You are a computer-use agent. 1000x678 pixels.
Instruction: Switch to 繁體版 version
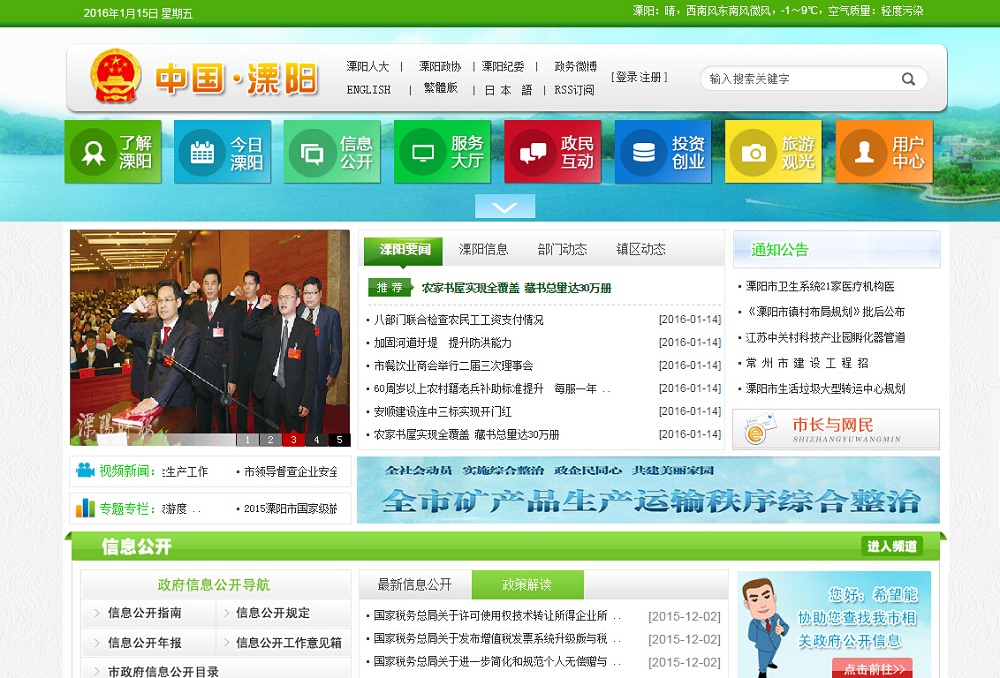[x=441, y=88]
